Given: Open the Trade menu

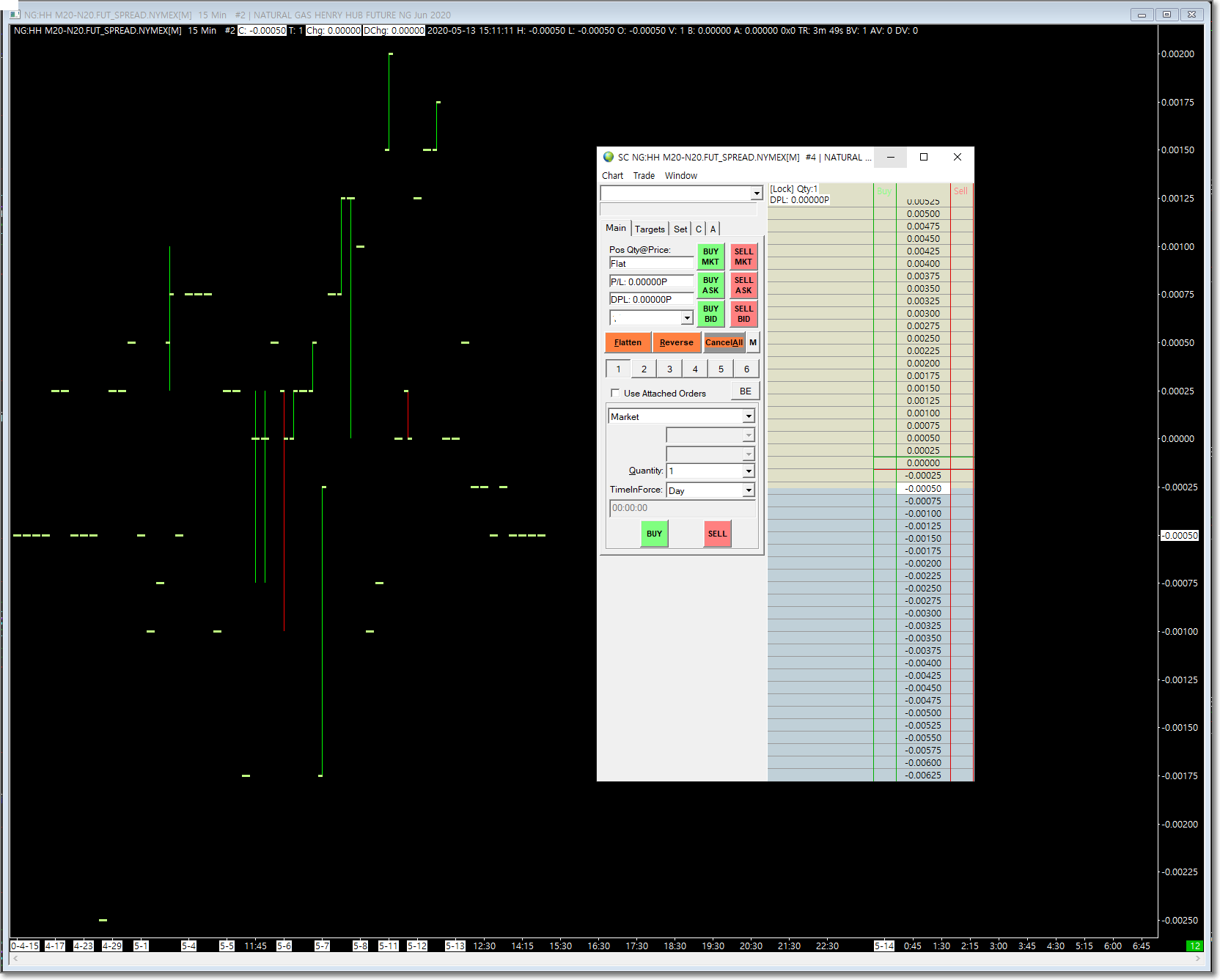Looking at the screenshot, I should click(644, 176).
